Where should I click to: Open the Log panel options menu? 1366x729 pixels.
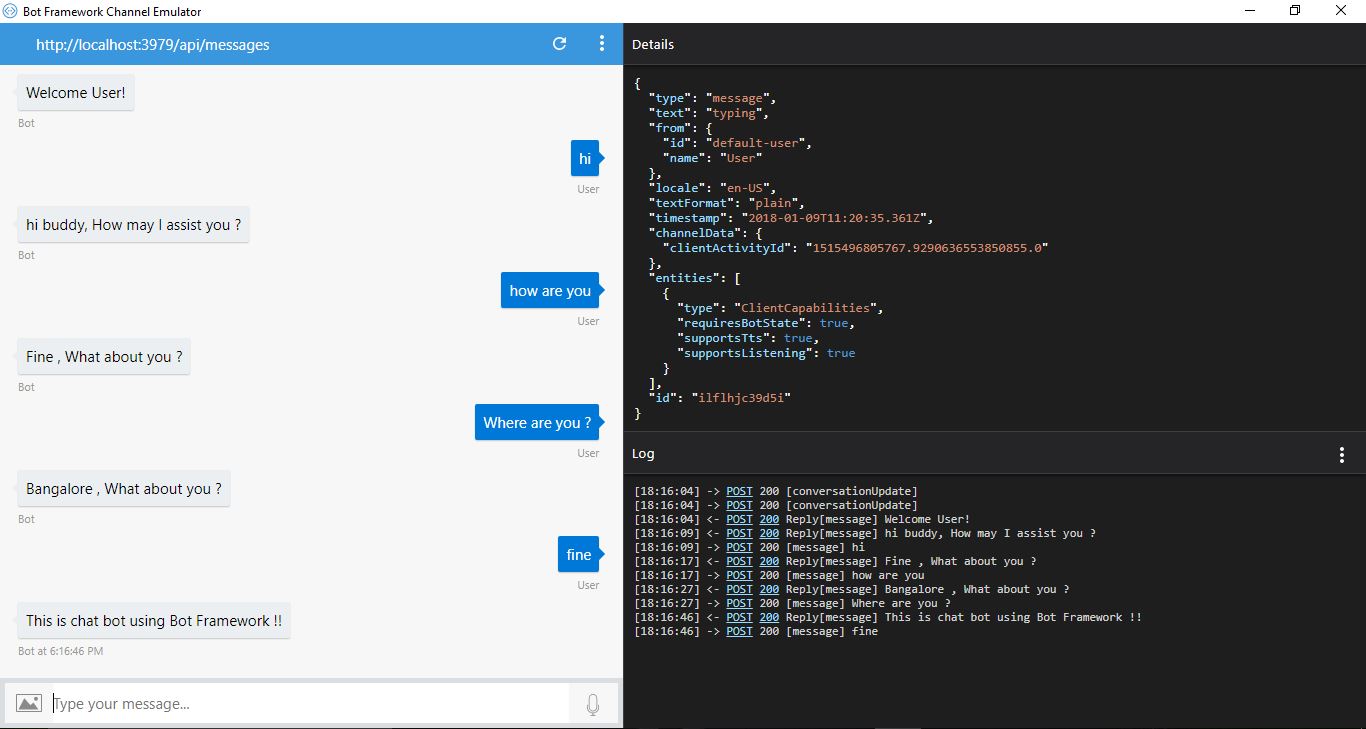(1342, 455)
